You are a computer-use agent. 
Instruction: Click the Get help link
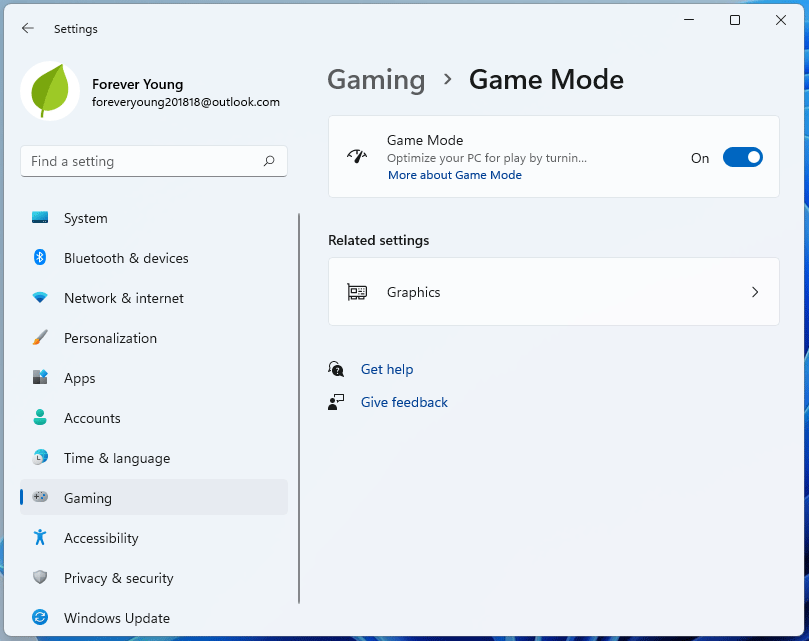pos(387,369)
